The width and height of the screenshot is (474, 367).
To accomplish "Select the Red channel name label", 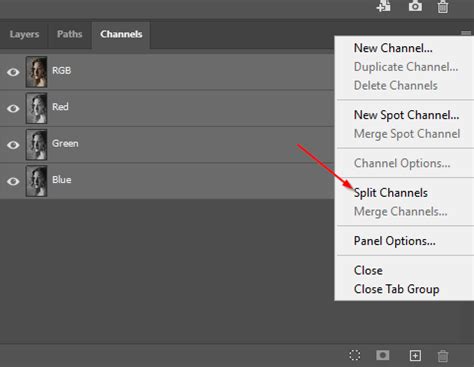I will point(60,107).
